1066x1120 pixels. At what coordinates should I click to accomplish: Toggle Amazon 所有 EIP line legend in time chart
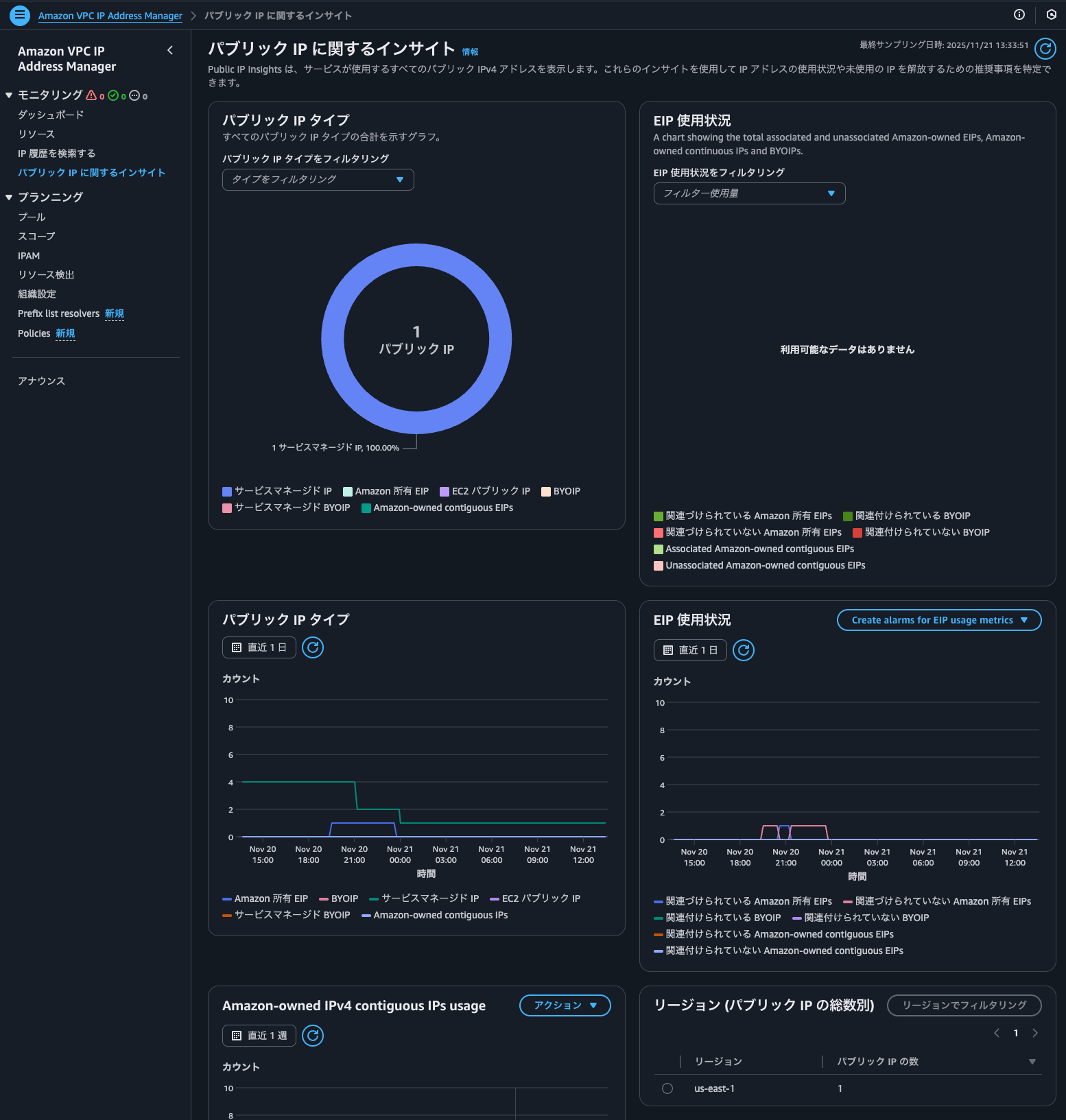point(265,898)
